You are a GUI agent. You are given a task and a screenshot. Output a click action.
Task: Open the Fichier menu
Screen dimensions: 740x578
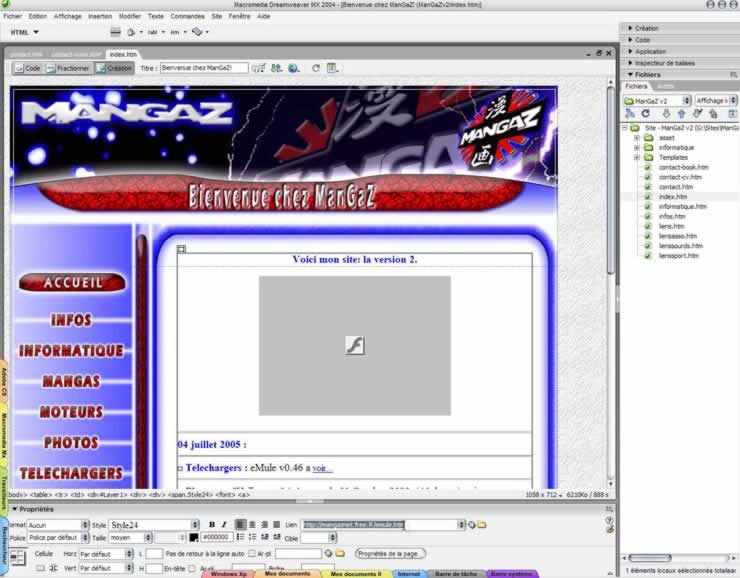[x=13, y=16]
